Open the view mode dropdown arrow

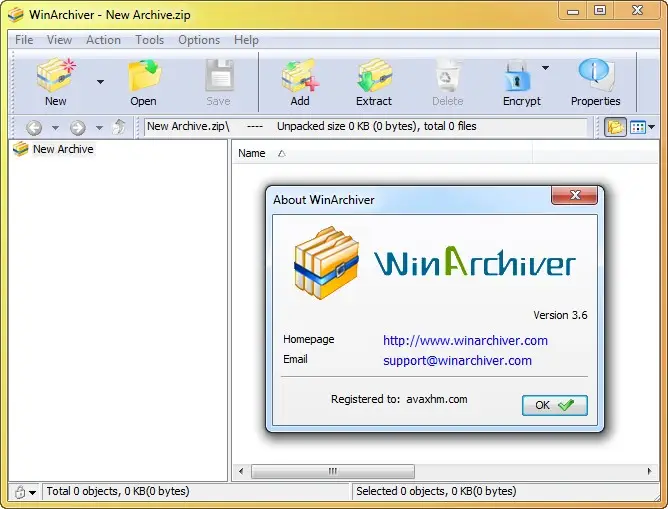(x=651, y=127)
